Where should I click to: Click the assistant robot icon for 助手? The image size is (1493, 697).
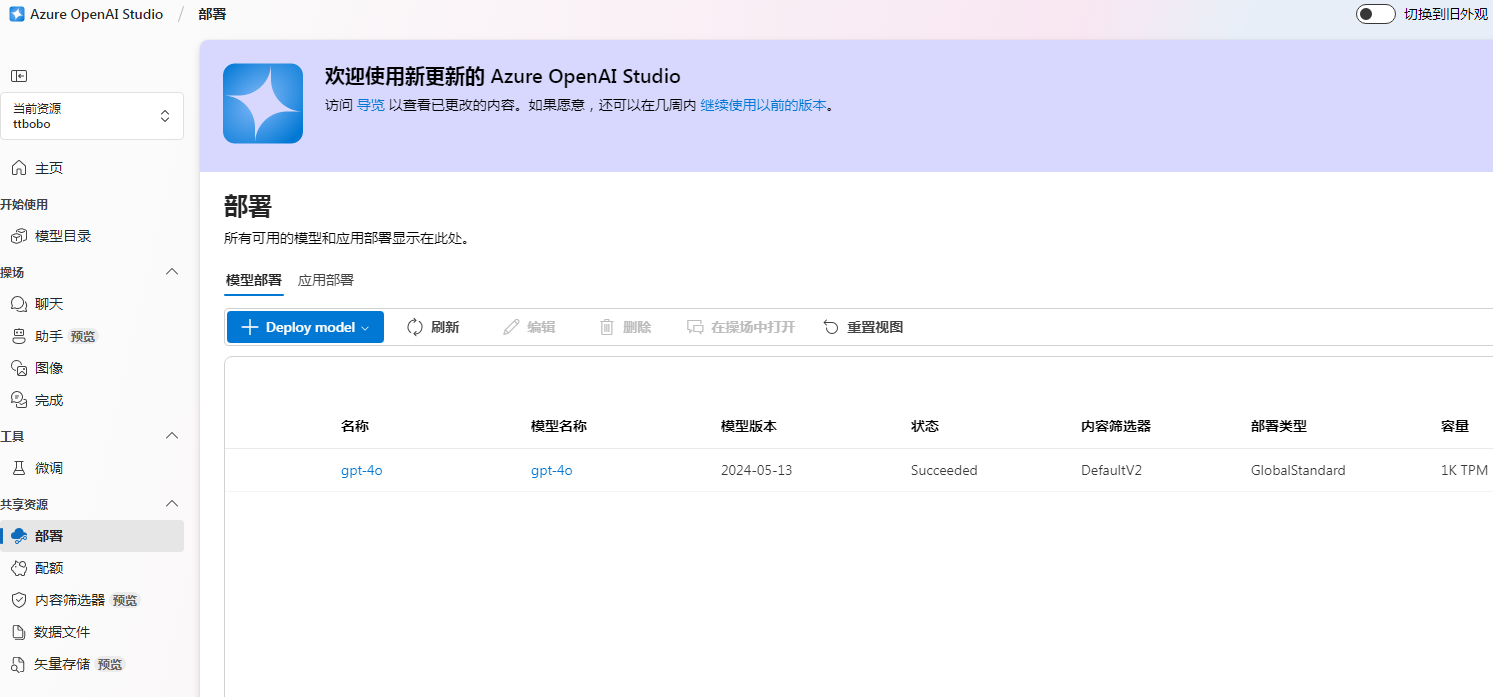pos(19,336)
